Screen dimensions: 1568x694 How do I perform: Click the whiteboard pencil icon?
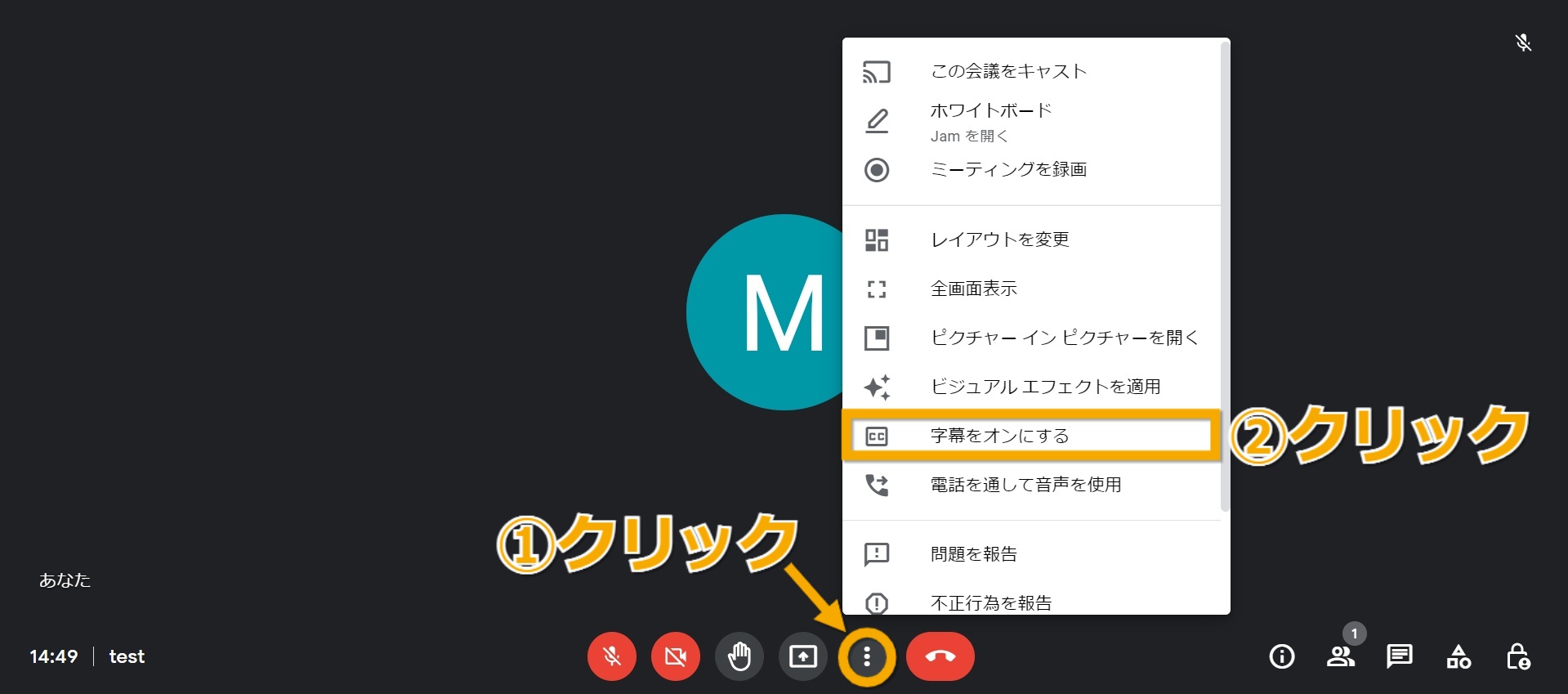[877, 121]
